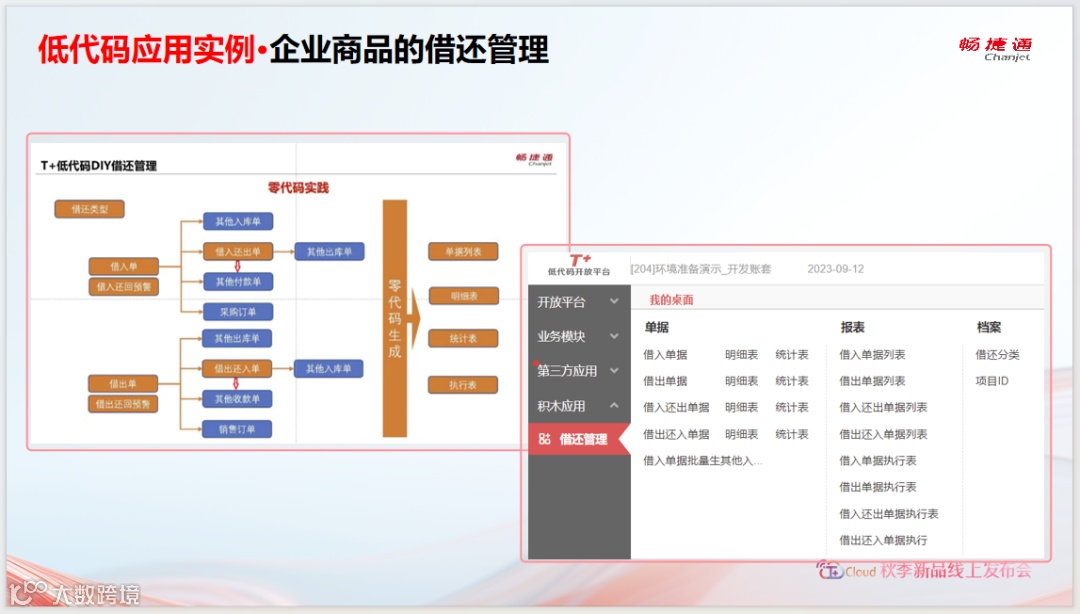Collapse the 积木应用 chevron
The width and height of the screenshot is (1080, 614).
point(614,405)
